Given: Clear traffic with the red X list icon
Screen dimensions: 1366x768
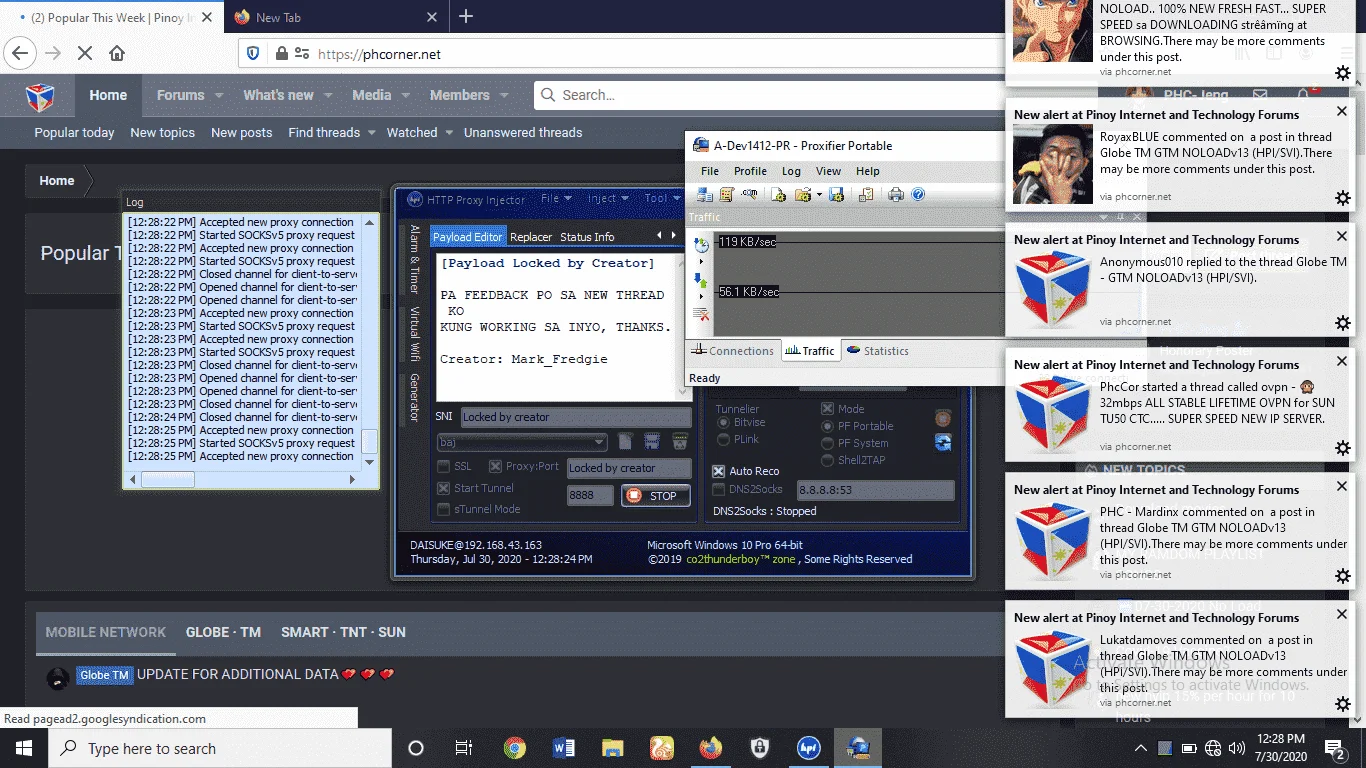Looking at the screenshot, I should pos(701,315).
